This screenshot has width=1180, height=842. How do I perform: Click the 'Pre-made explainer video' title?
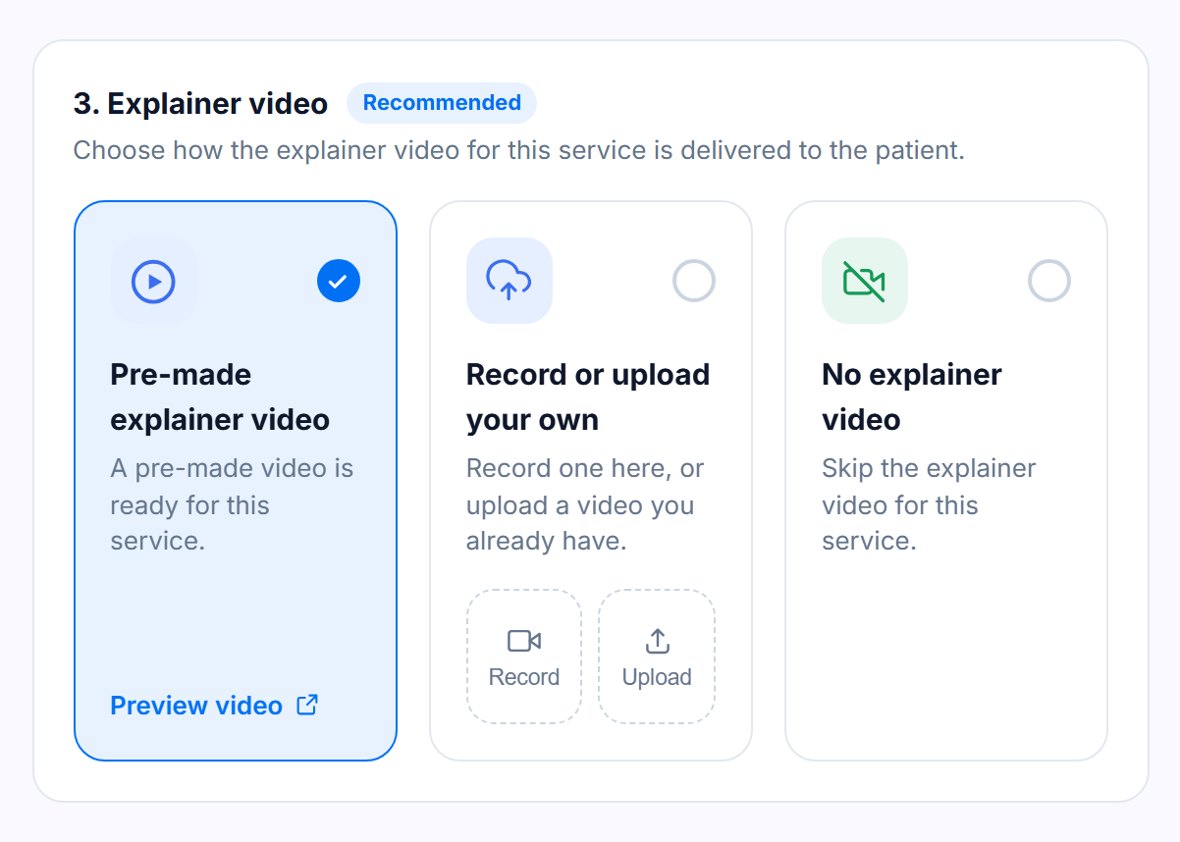coord(220,397)
